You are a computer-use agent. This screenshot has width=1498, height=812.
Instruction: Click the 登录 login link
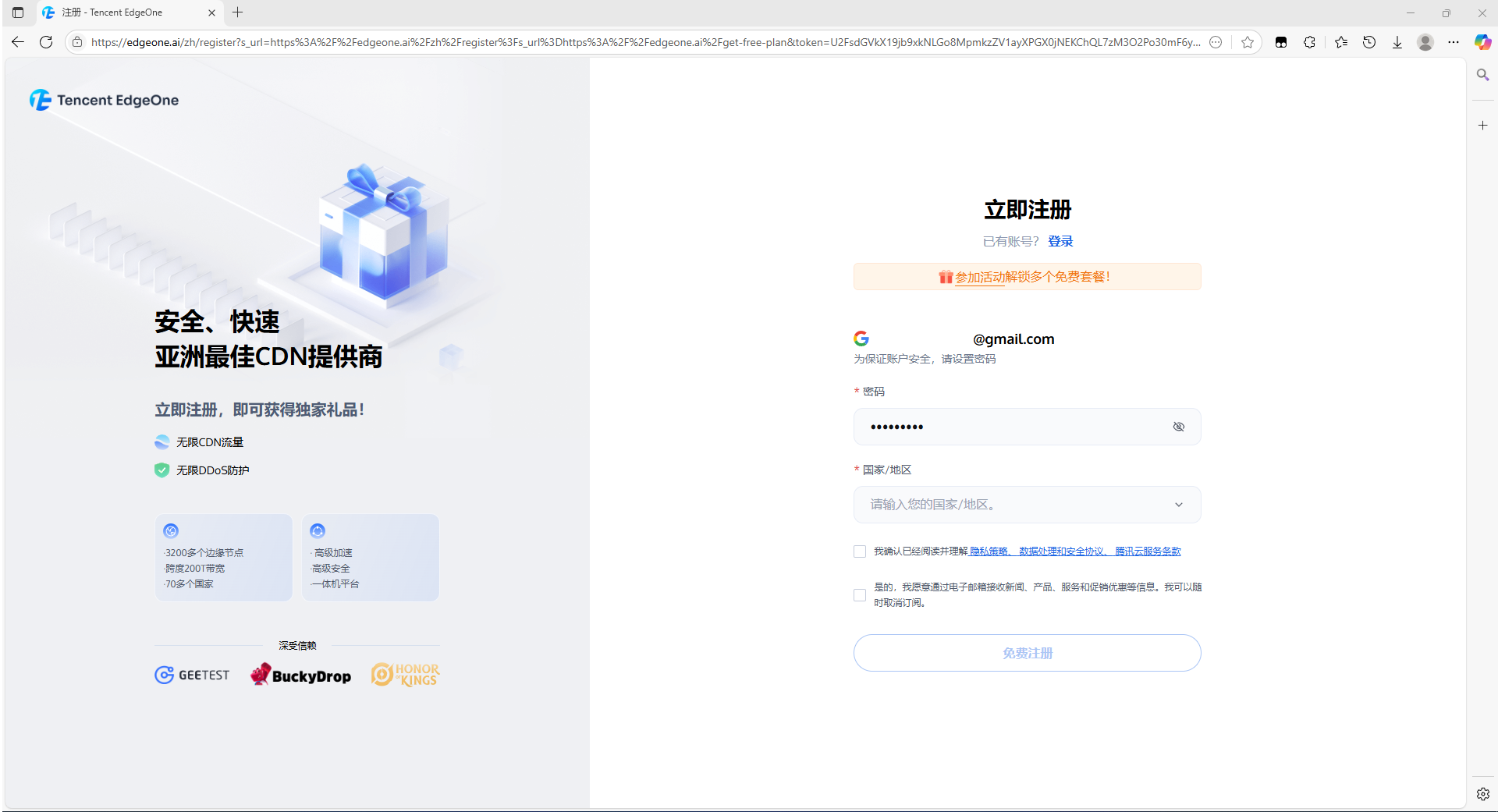1060,241
